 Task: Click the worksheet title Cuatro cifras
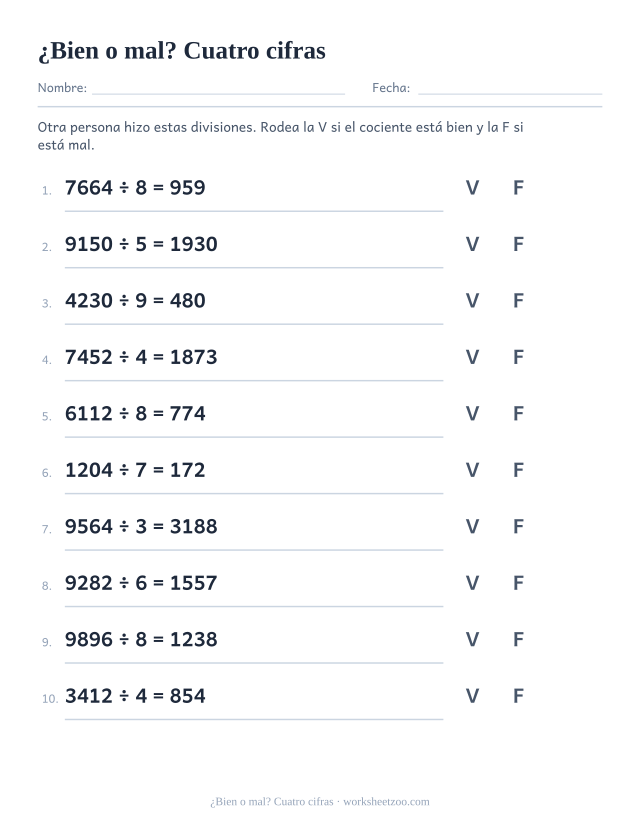tap(254, 51)
